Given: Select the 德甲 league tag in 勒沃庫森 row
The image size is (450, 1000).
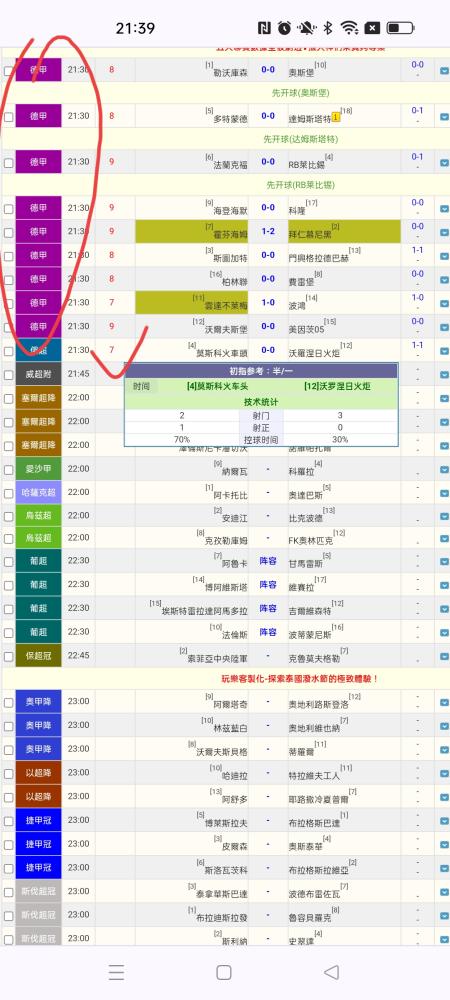Looking at the screenshot, I should pos(38,70).
